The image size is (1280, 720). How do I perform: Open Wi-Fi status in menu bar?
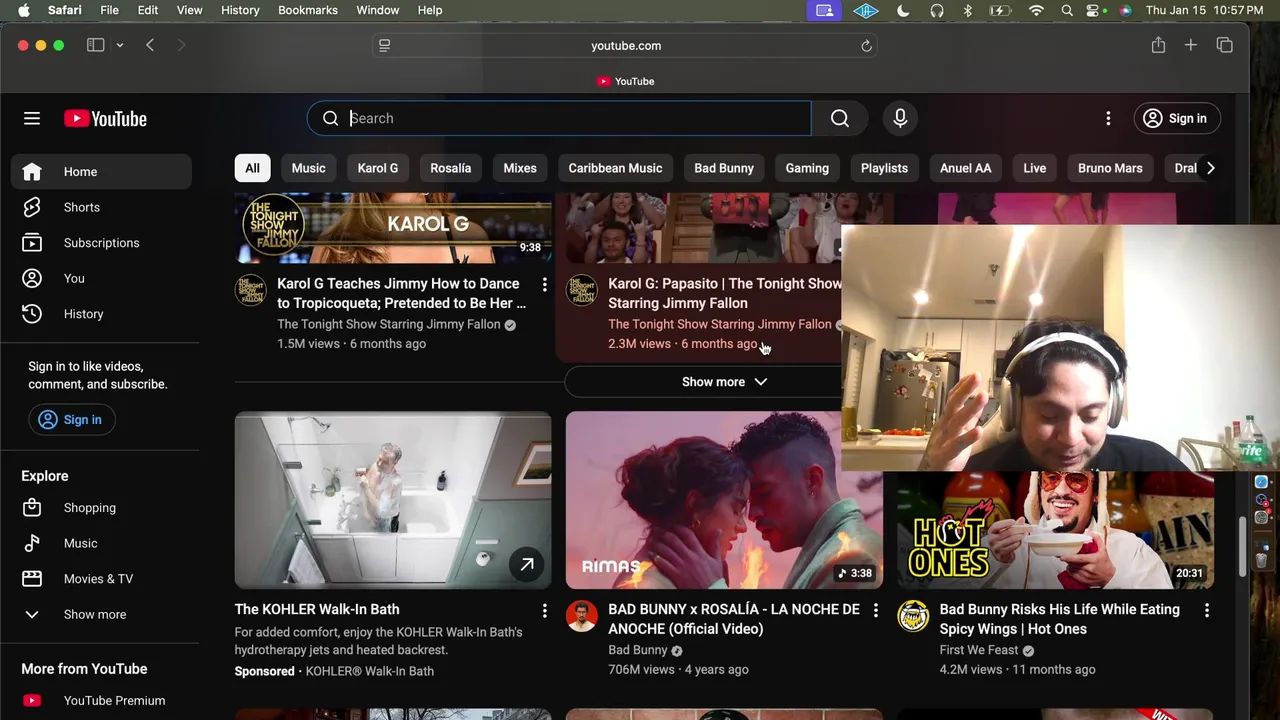click(1036, 10)
